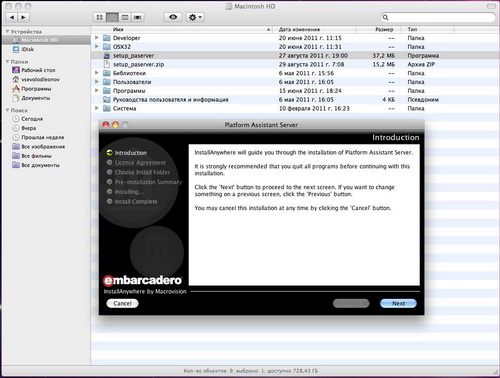500x378 pixels.
Task: Select the Руководства пользователя и информация alias
Action: pyautogui.click(x=170, y=99)
